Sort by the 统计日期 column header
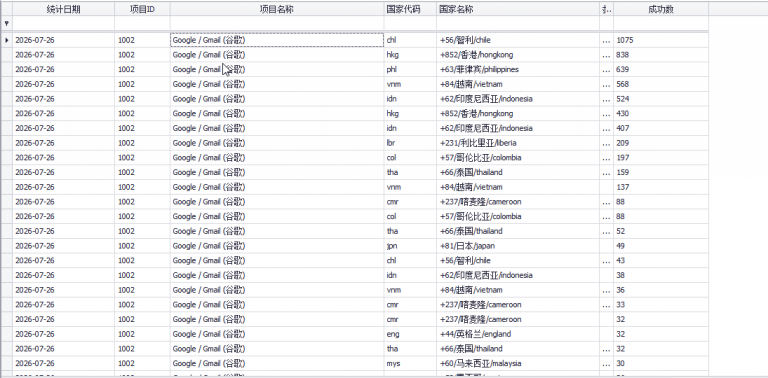 64,9
